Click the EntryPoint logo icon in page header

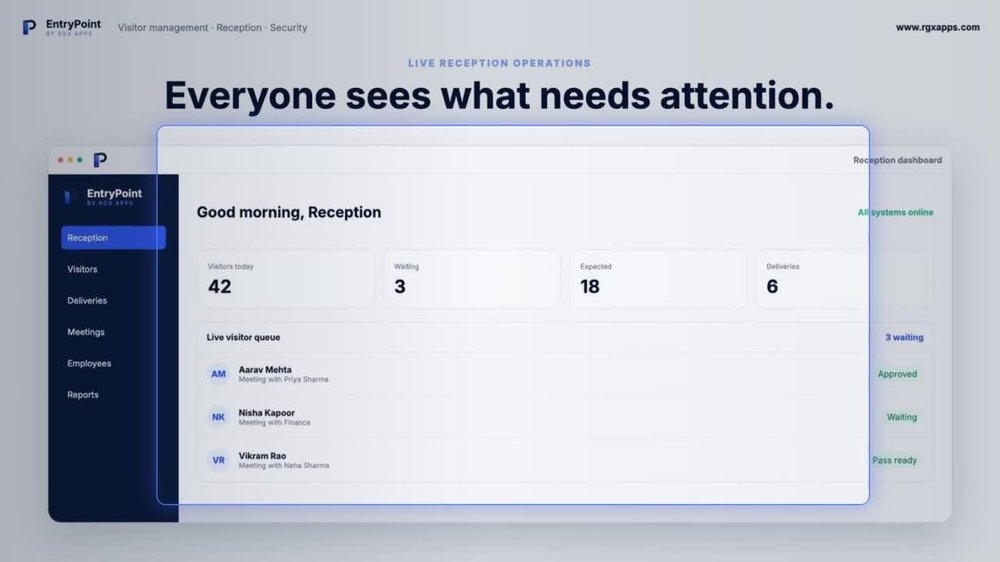(29, 27)
